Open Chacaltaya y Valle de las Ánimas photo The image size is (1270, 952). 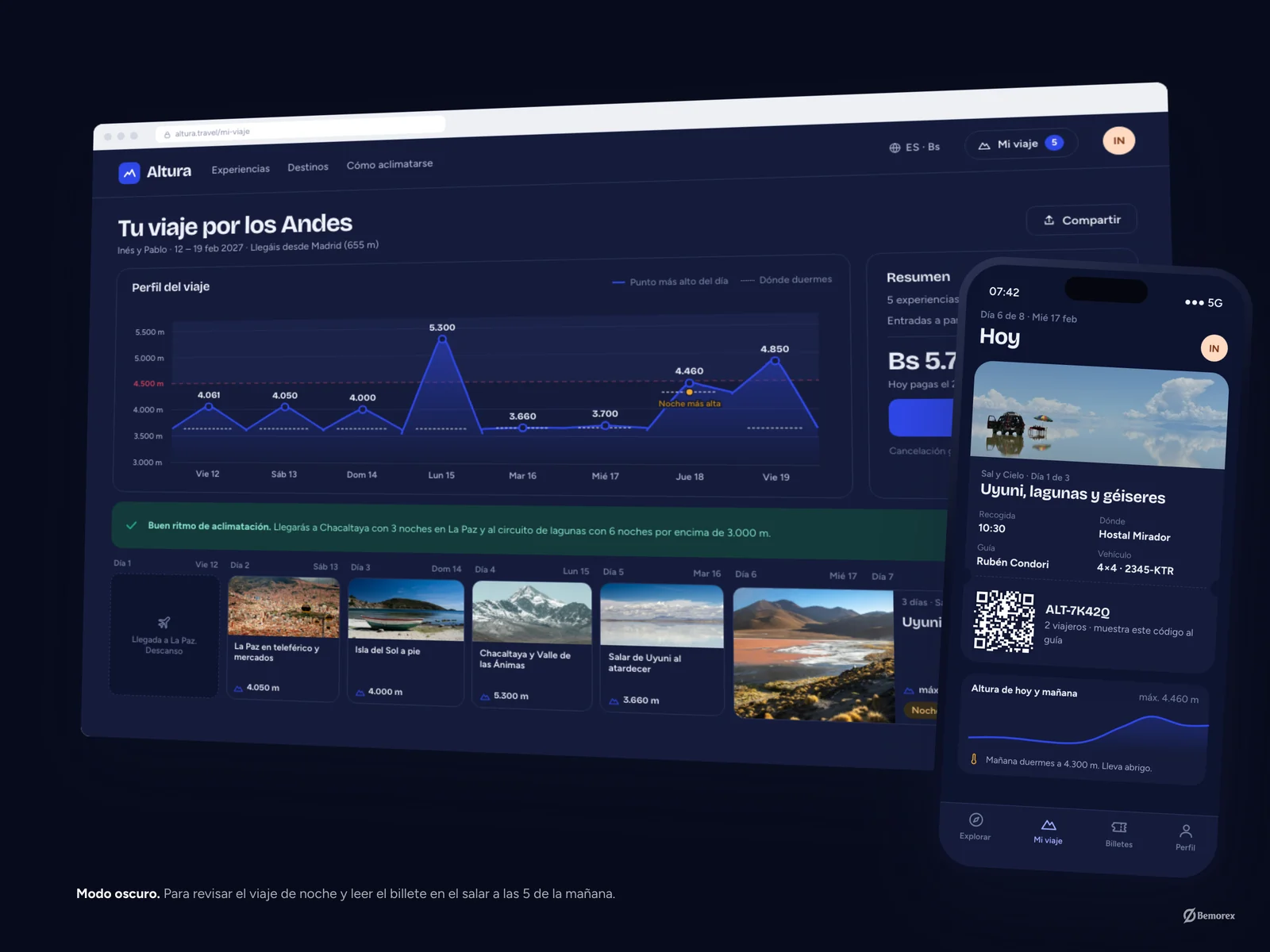[x=532, y=613]
